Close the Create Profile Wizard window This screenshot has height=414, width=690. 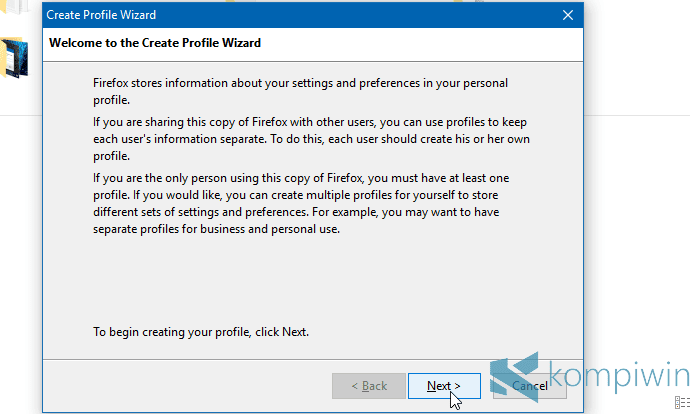568,15
